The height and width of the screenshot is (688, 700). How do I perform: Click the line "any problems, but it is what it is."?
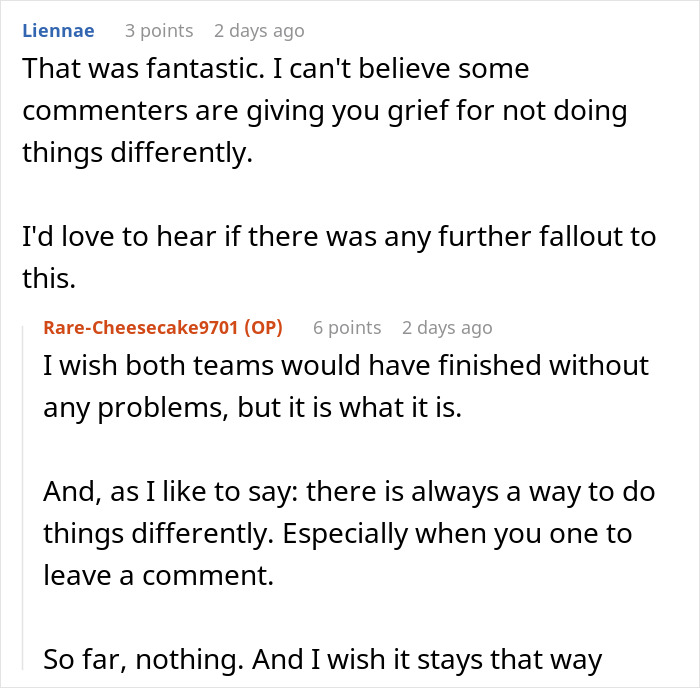[252, 406]
